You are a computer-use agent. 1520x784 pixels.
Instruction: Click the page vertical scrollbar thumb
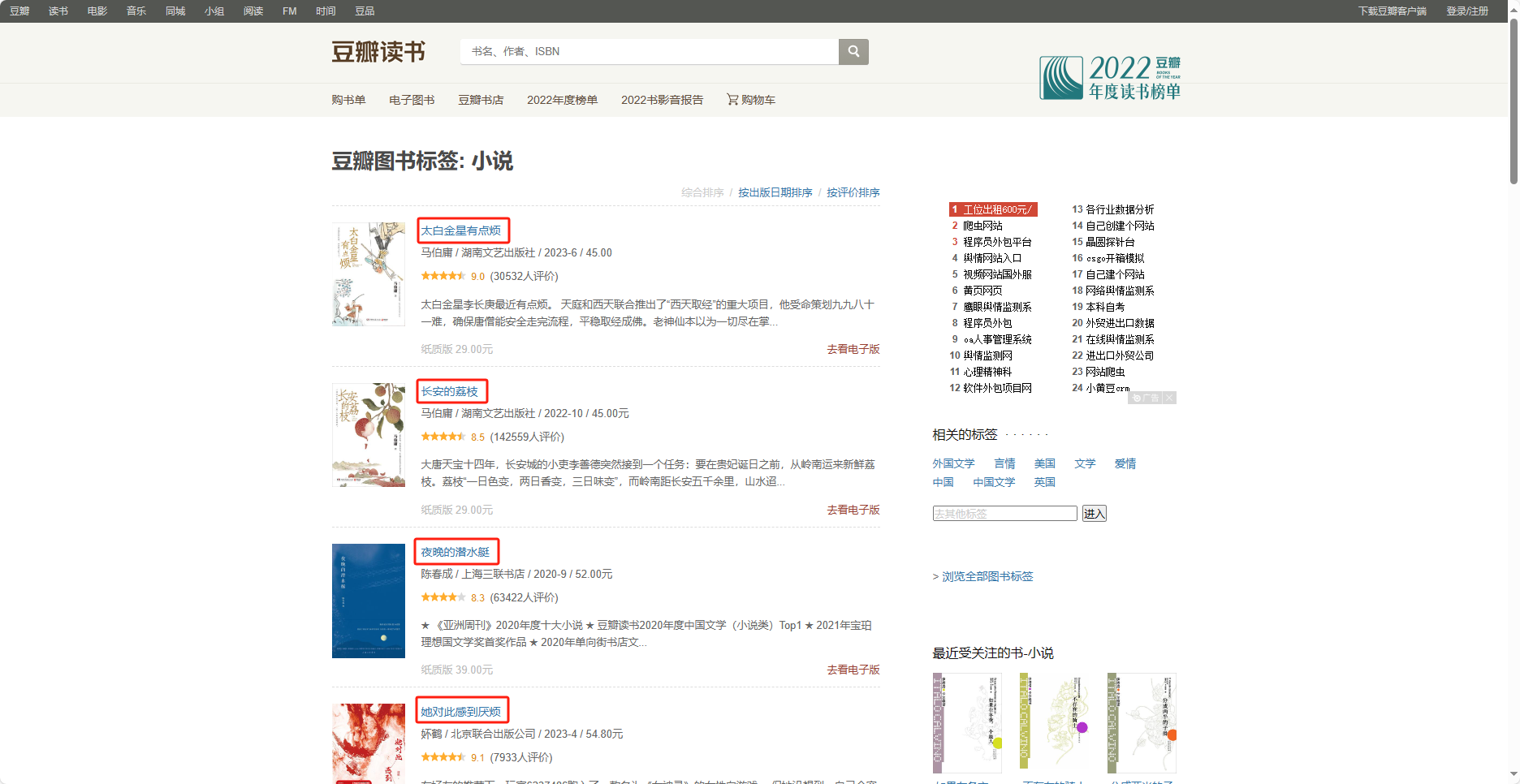1514,101
